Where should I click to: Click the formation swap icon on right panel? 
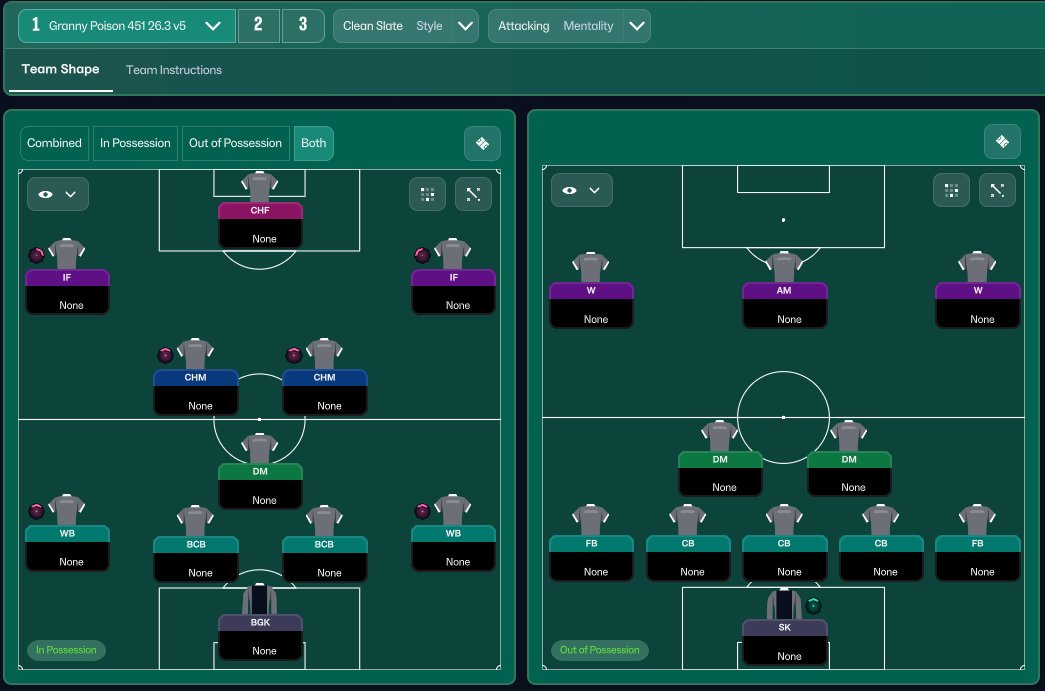[1002, 141]
